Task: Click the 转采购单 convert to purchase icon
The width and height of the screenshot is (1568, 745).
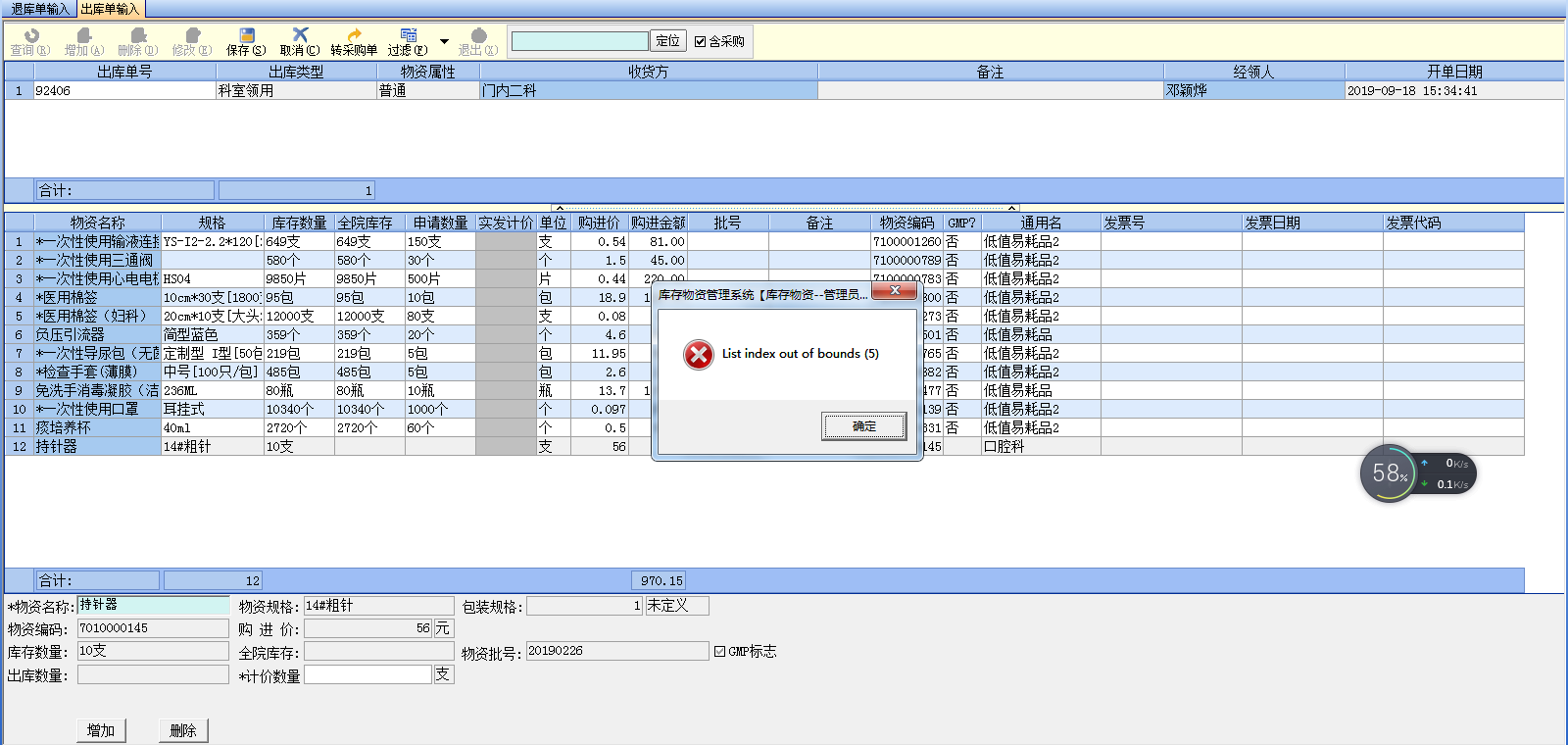Action: tap(354, 42)
